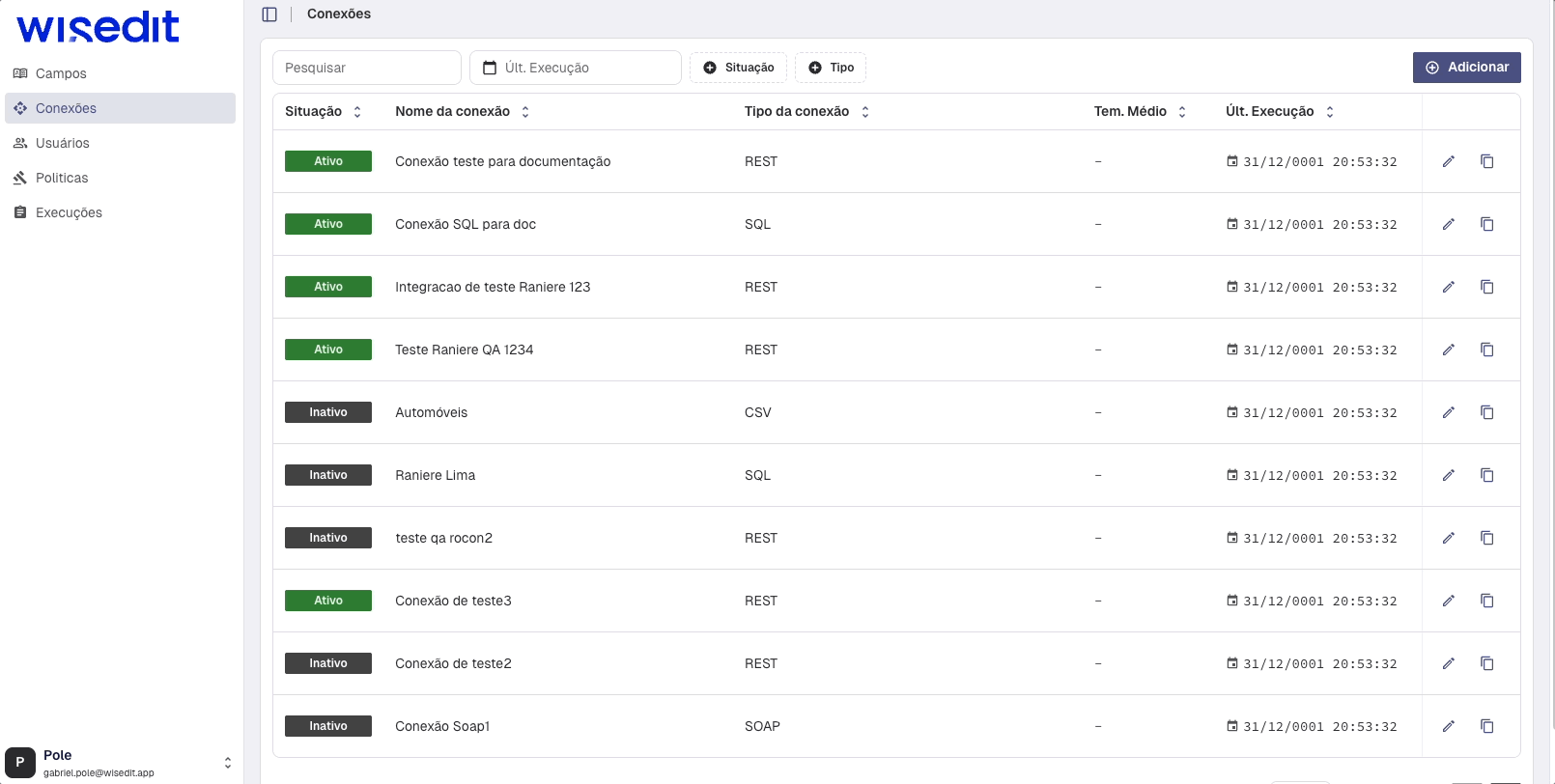Go to Execuções in sidebar

(69, 212)
